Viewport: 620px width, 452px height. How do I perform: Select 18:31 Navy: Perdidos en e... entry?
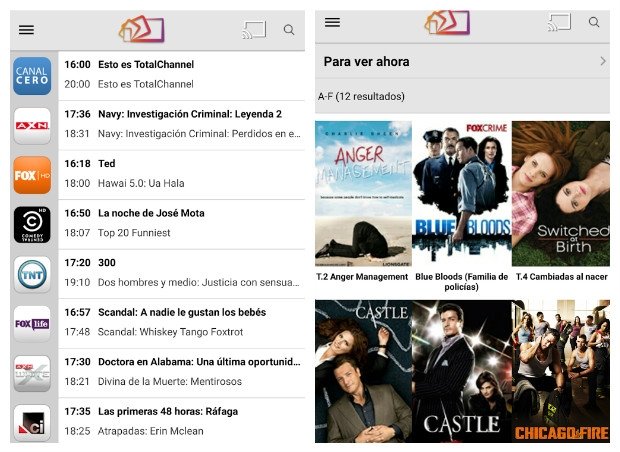click(181, 134)
